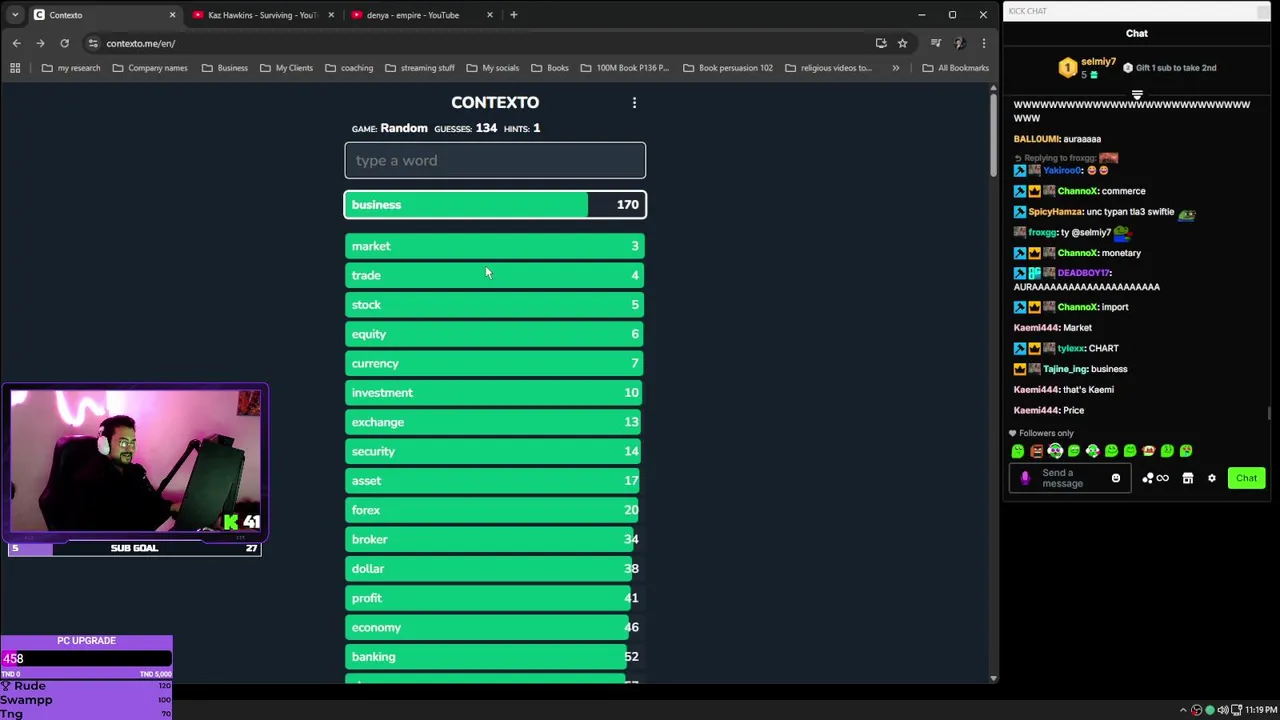Open the All Bookmarks folder
Viewport: 1280px width, 720px height.
click(956, 68)
